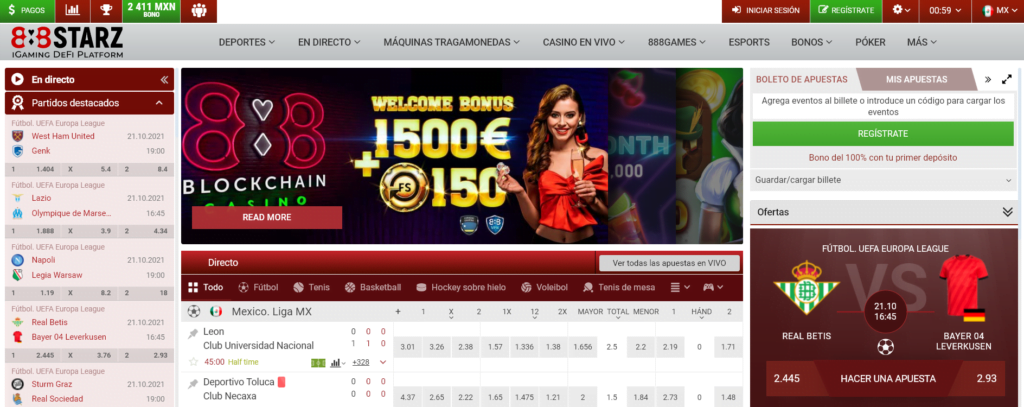Click the group of people icon in top bar

click(199, 11)
